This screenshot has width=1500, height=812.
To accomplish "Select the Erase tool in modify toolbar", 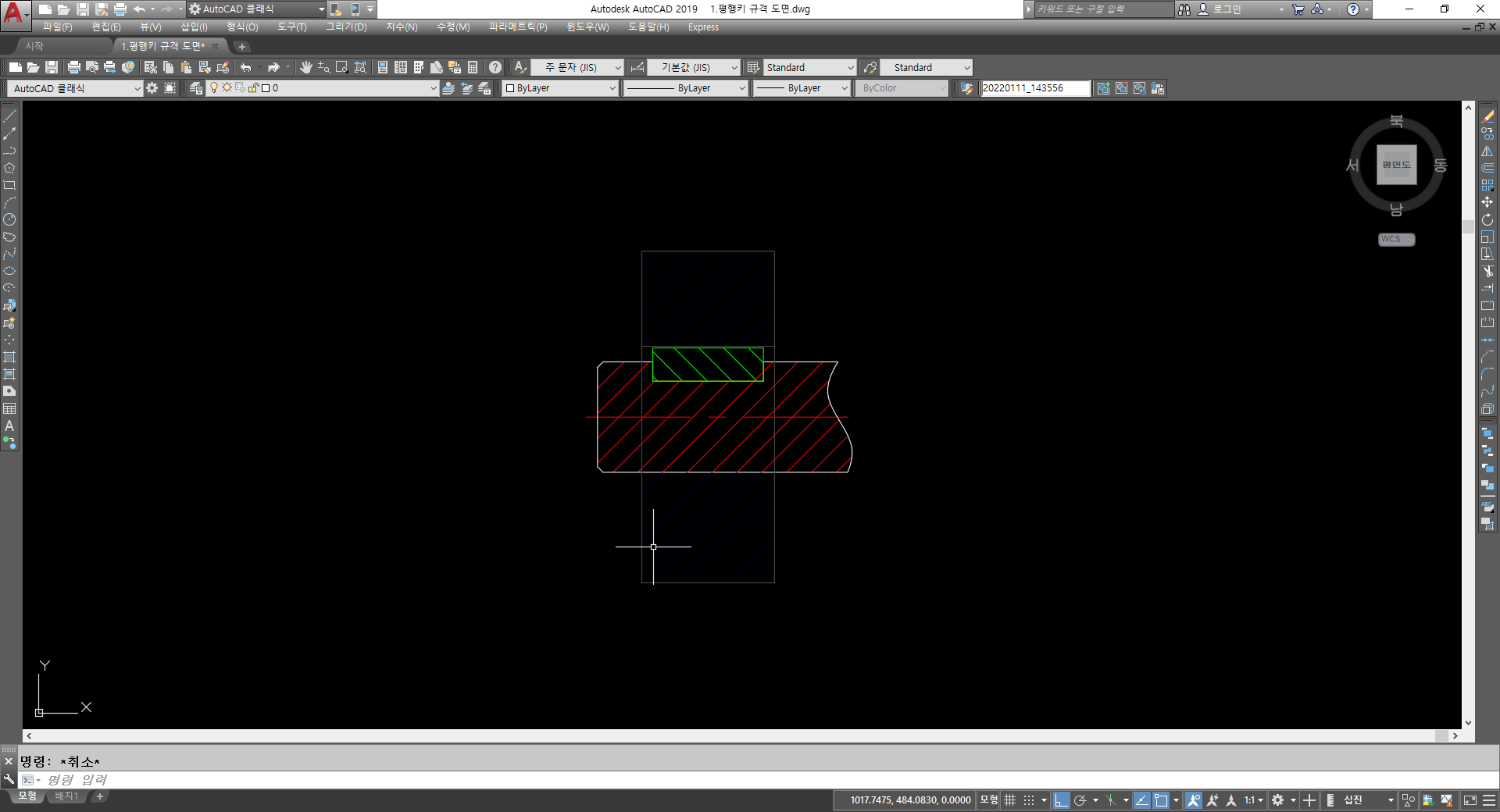I will point(1487,116).
